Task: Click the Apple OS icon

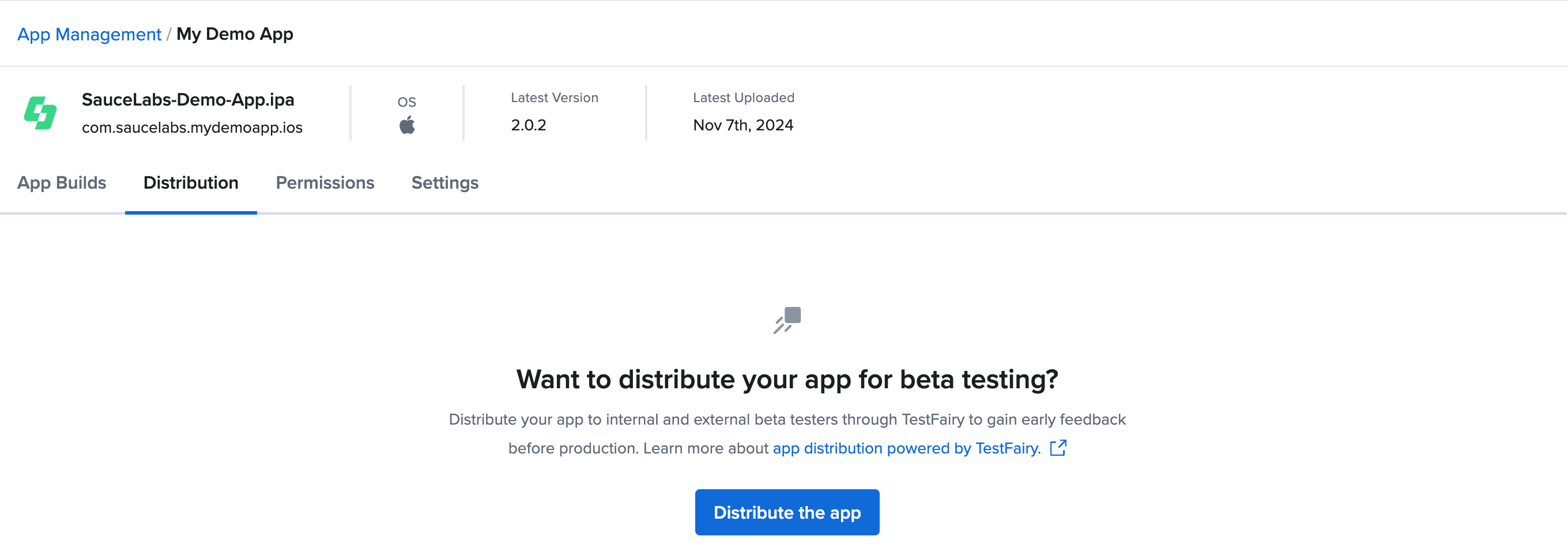Action: tap(406, 126)
